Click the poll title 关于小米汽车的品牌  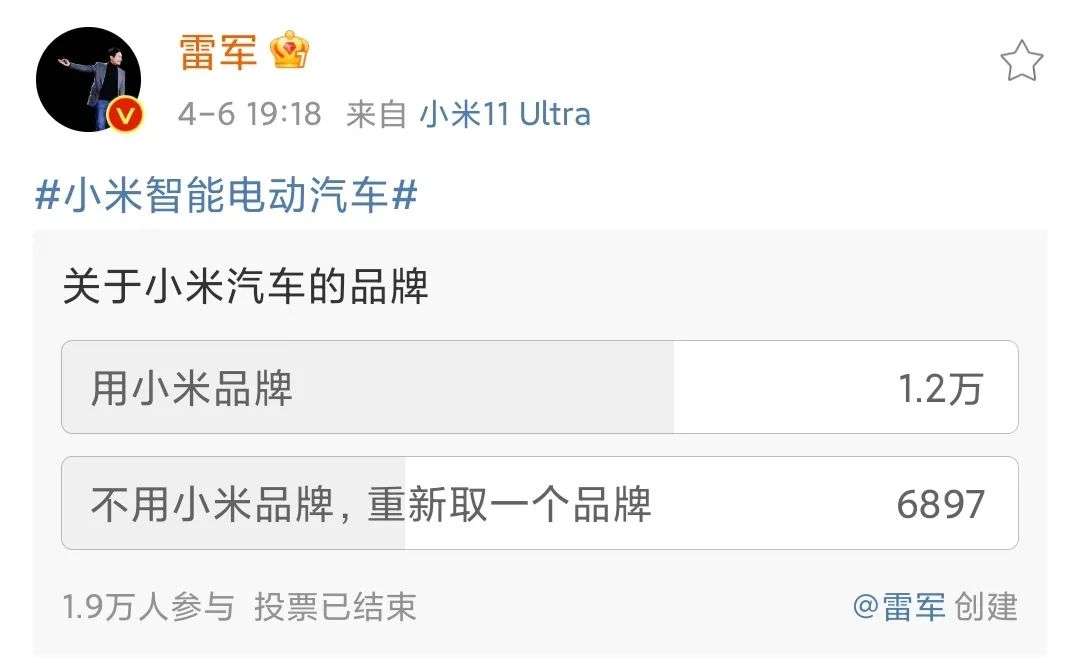[x=246, y=288]
